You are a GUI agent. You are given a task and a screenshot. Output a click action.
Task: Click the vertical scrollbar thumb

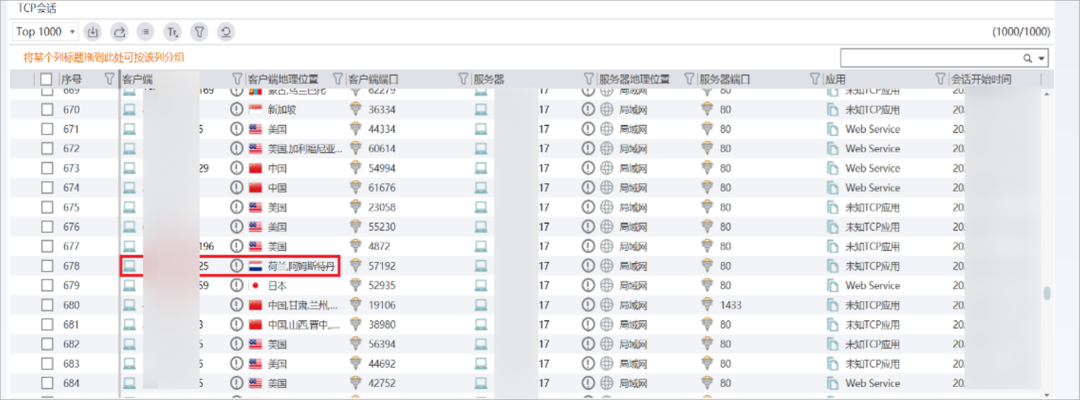(1047, 294)
